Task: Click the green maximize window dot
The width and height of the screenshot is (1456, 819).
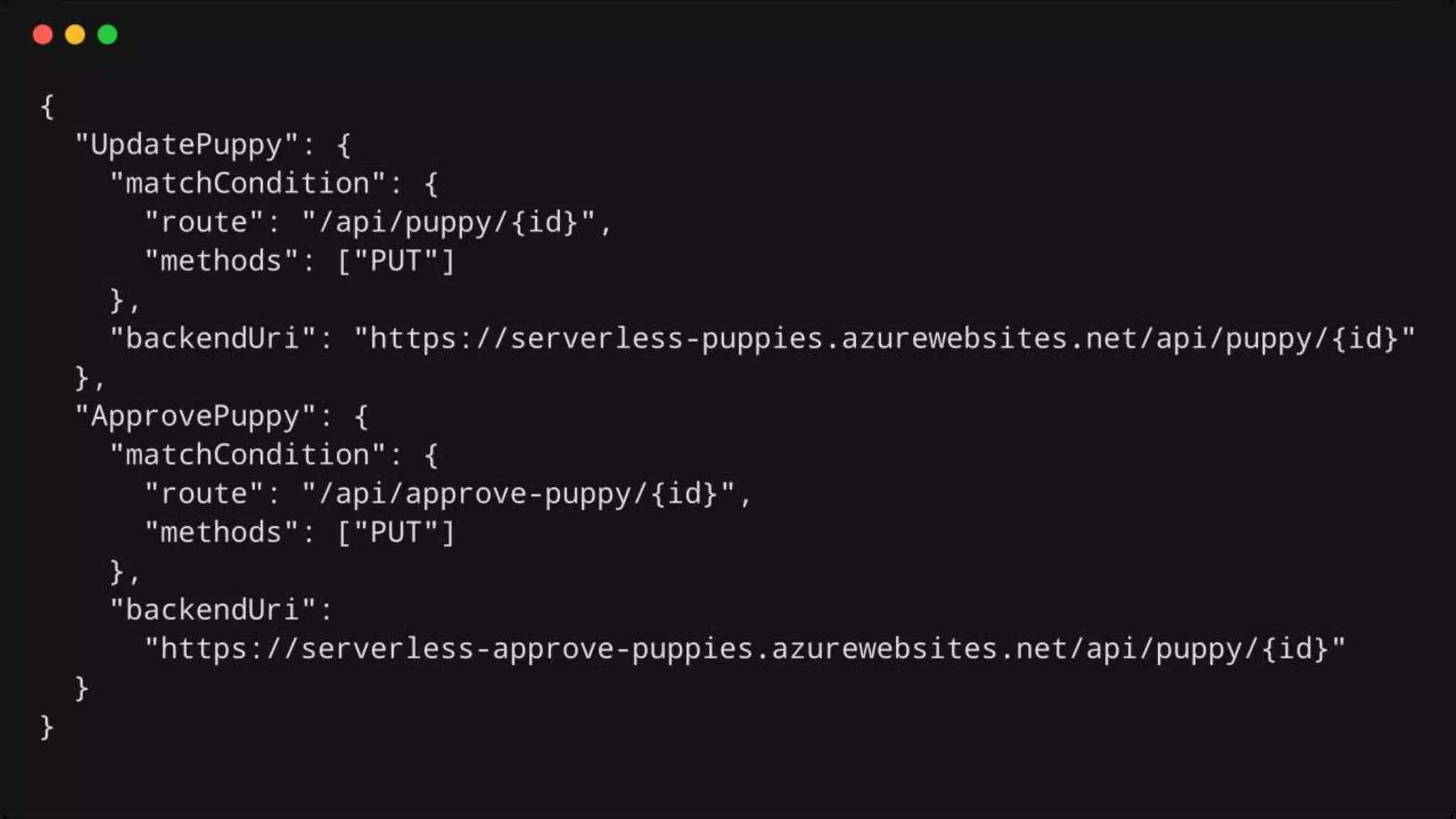Action: coord(107,34)
